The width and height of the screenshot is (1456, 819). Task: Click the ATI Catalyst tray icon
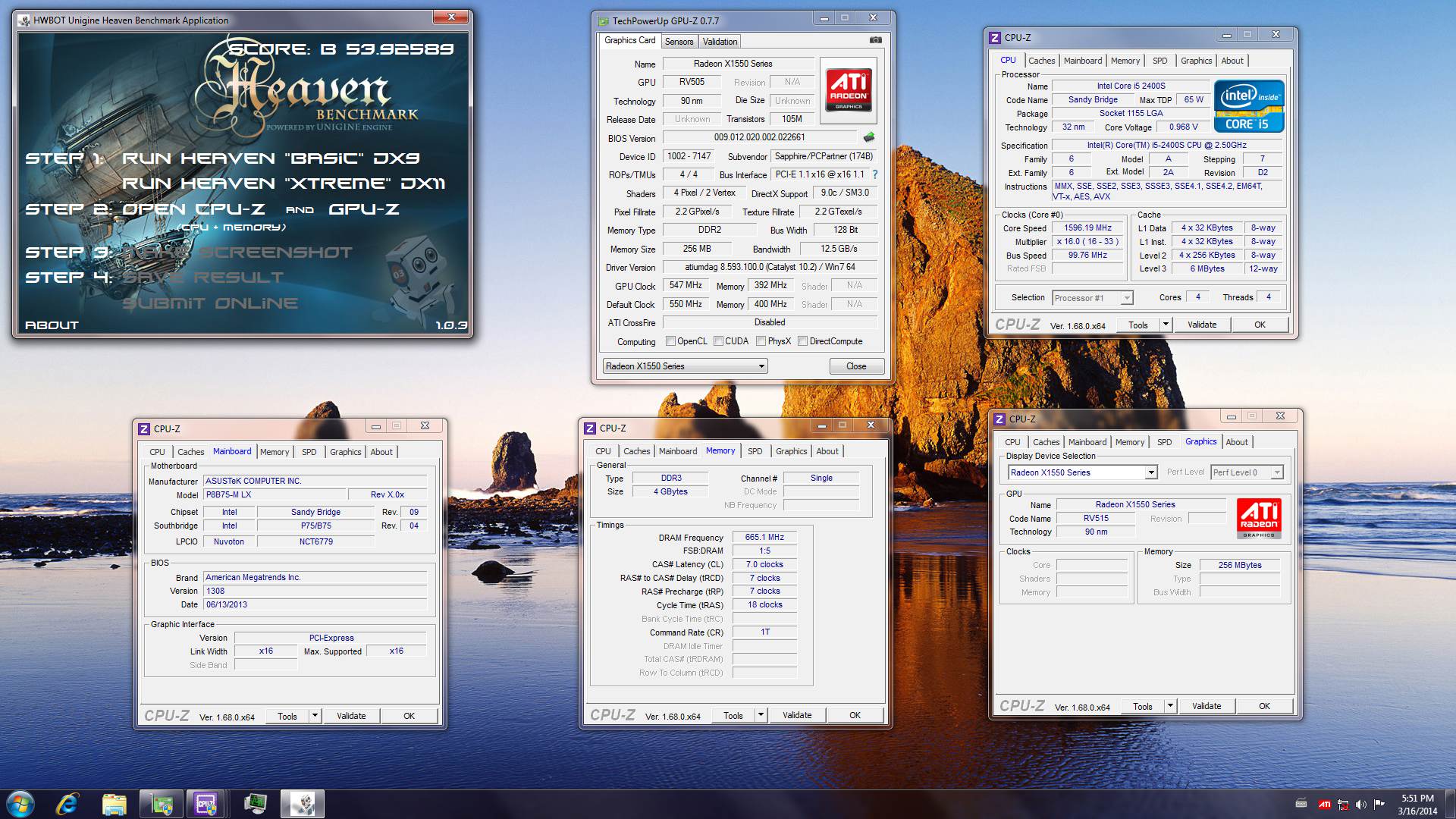click(1324, 805)
